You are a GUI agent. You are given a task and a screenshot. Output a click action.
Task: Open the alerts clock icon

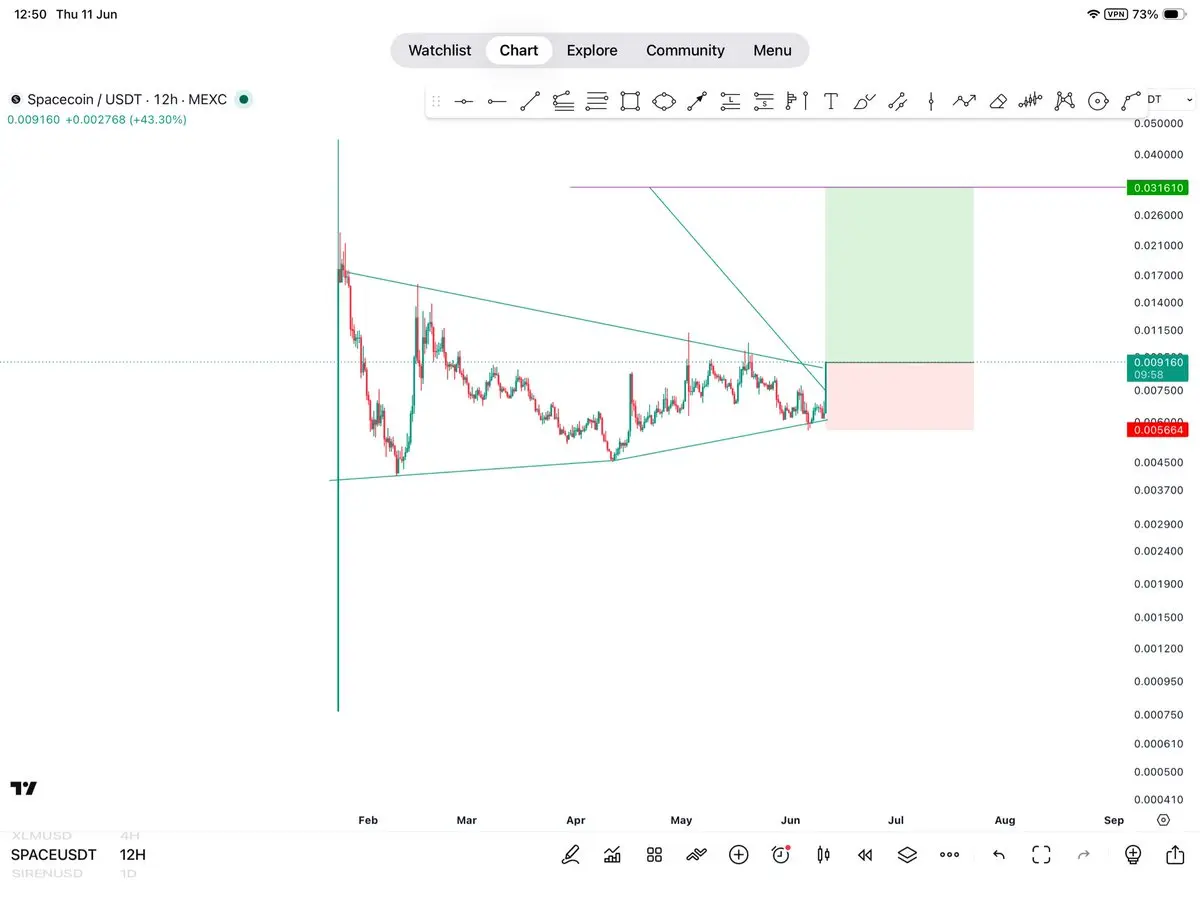point(781,855)
